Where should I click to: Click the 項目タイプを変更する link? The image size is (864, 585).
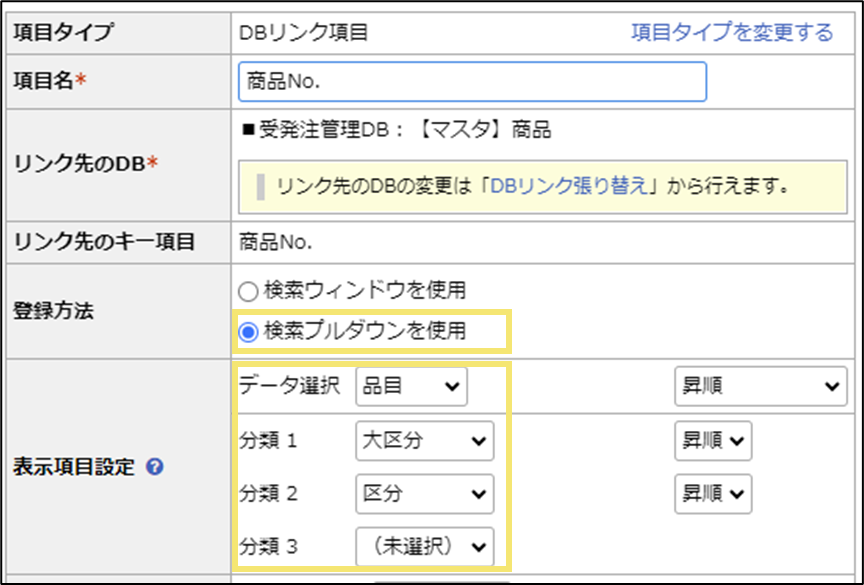coord(732,33)
